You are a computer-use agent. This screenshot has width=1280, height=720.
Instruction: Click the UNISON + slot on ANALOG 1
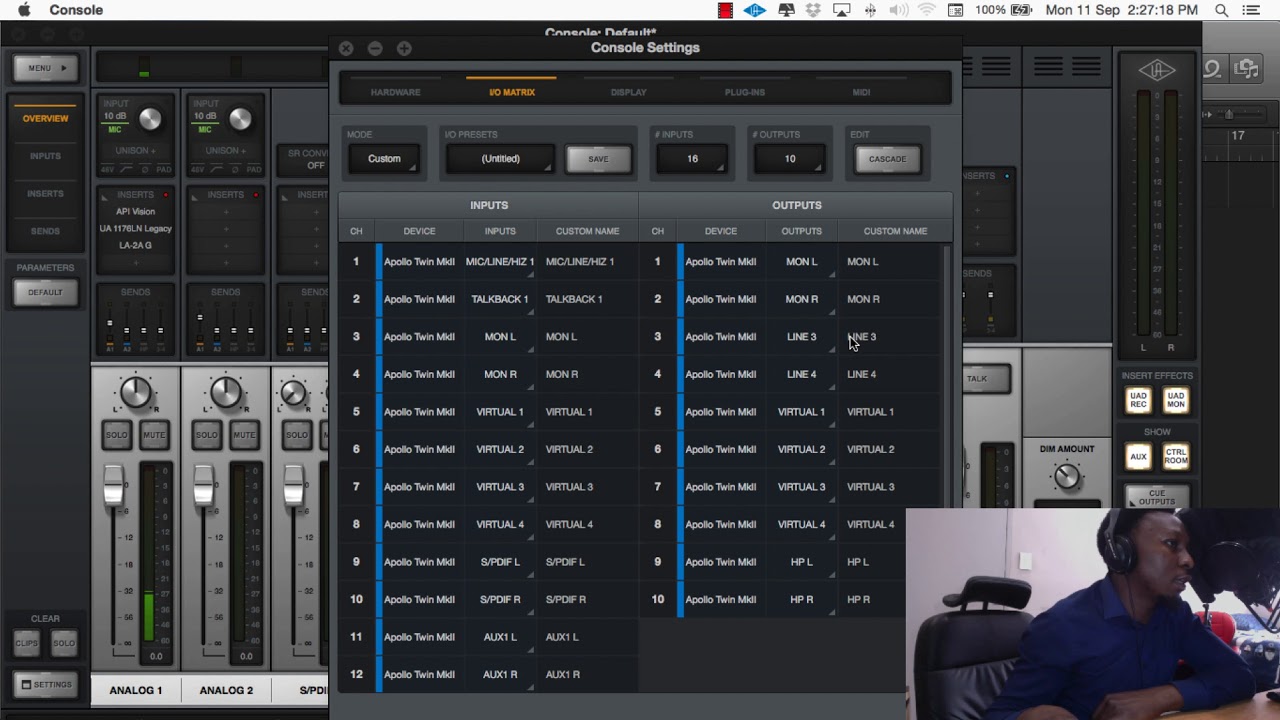click(135, 151)
